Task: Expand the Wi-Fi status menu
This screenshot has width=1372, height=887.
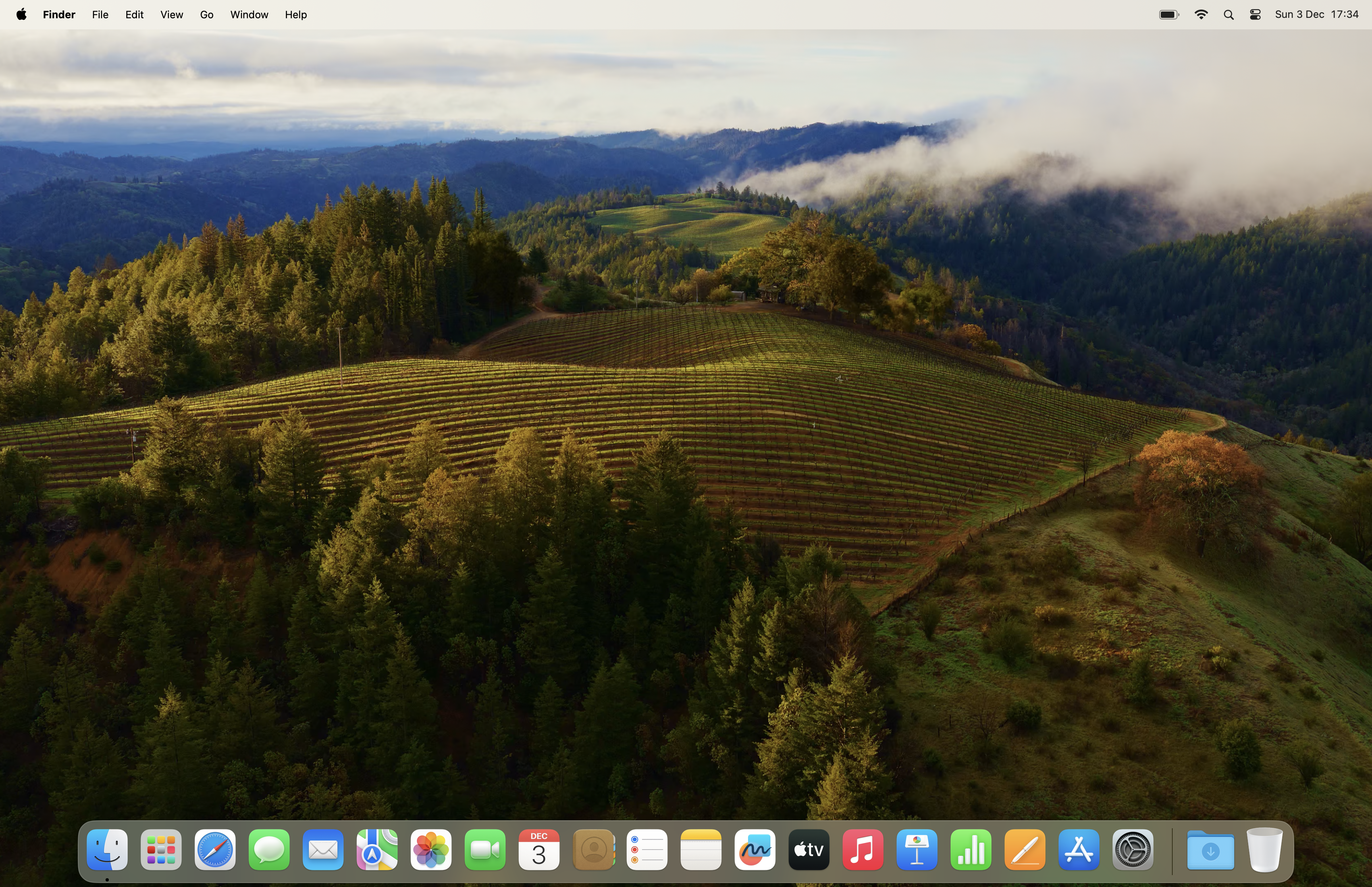Action: coord(1201,15)
